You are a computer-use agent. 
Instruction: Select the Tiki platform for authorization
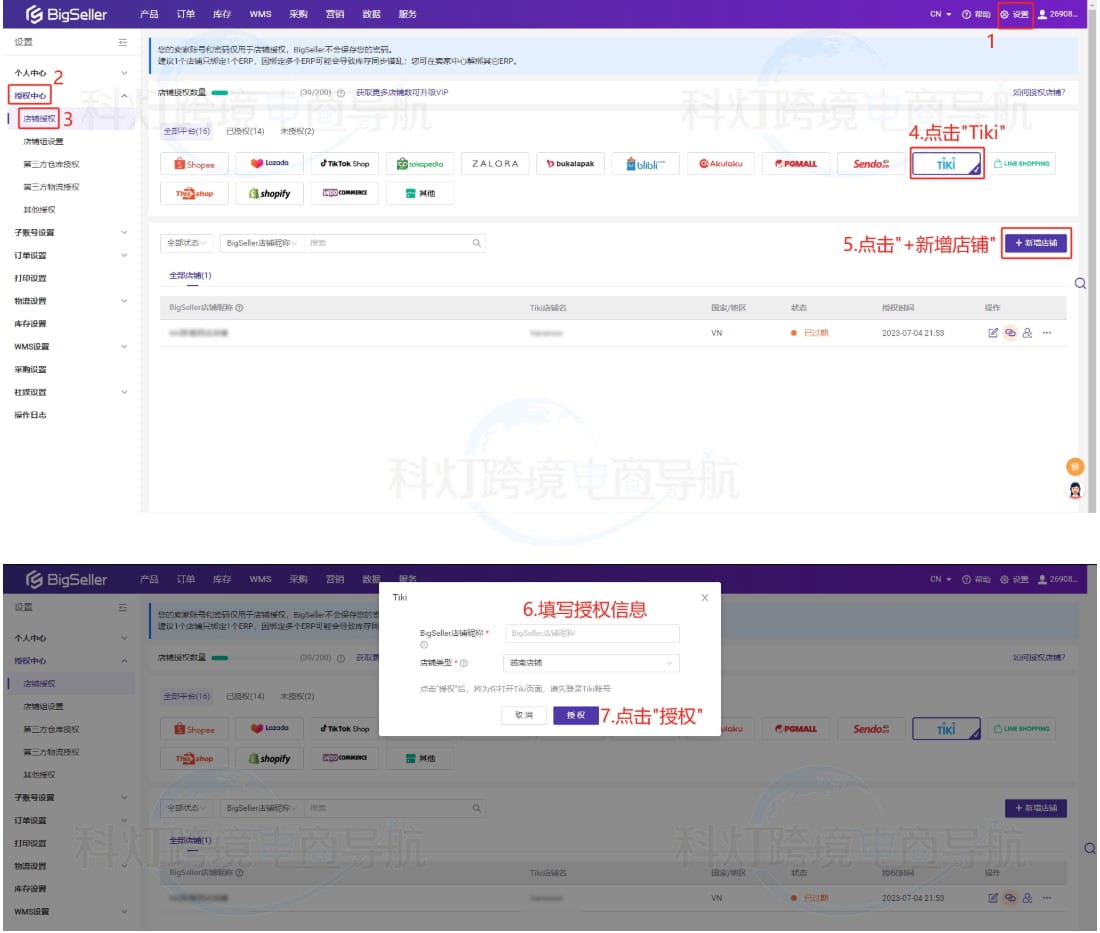pos(945,164)
